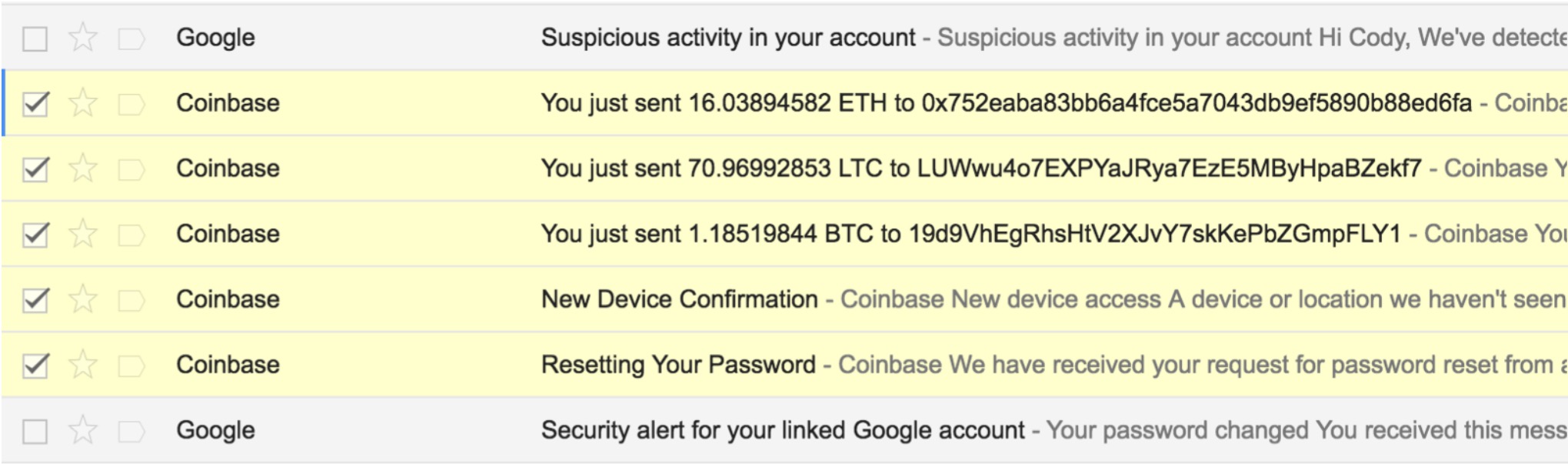Image resolution: width=1568 pixels, height=464 pixels.
Task: Star the Google security alert email
Action: tap(82, 430)
